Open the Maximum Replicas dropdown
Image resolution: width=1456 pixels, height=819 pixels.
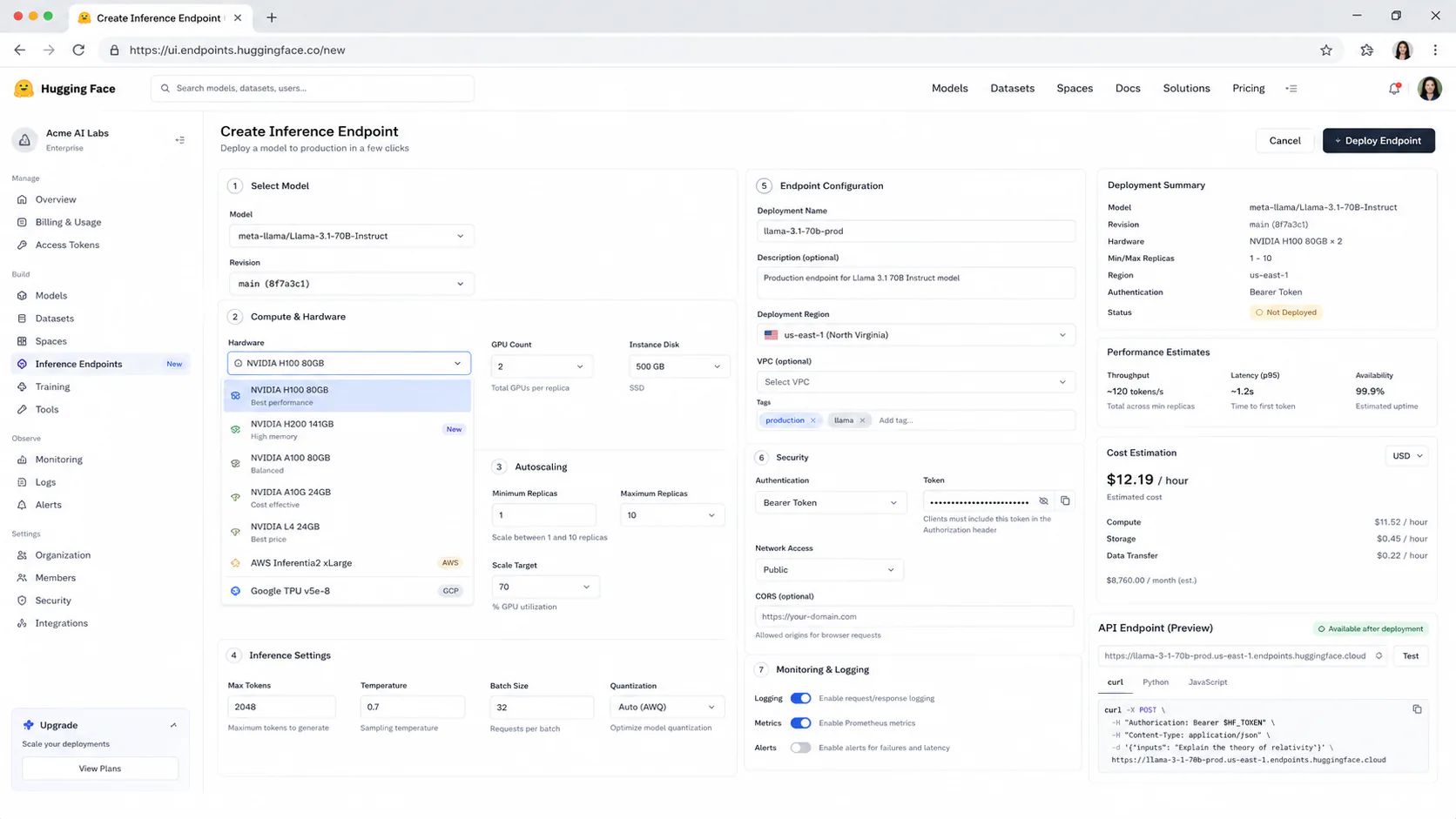tap(671, 515)
